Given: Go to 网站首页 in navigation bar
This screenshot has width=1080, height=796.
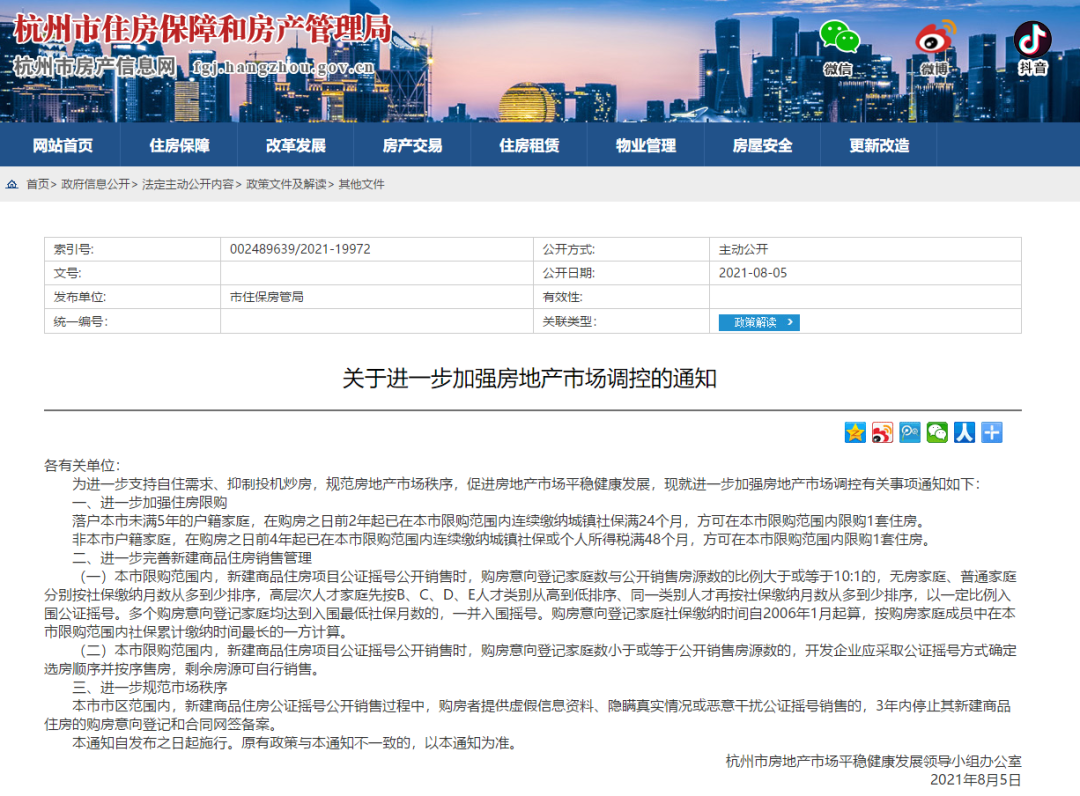Looking at the screenshot, I should (x=62, y=145).
